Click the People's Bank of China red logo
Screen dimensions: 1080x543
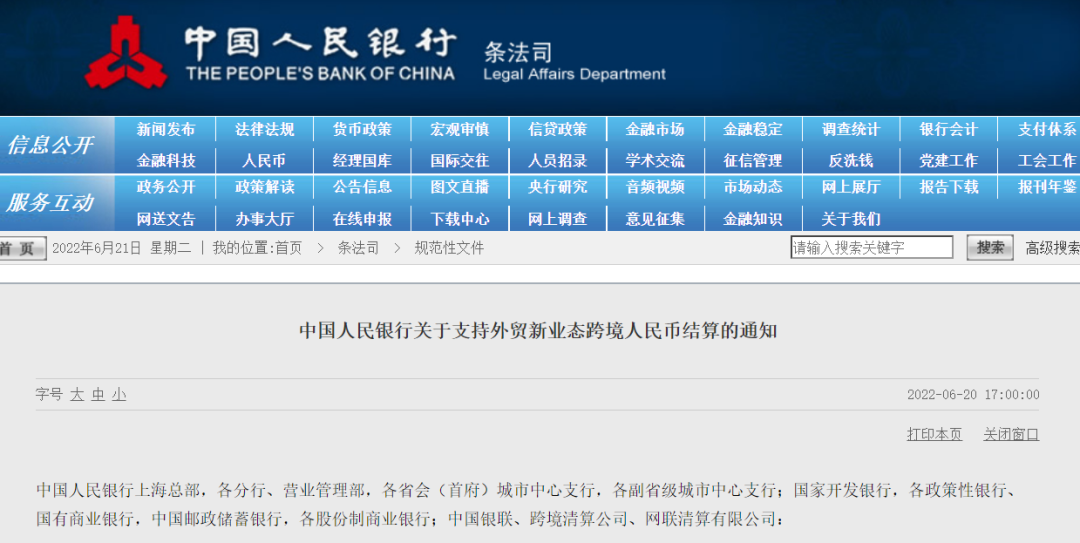127,52
